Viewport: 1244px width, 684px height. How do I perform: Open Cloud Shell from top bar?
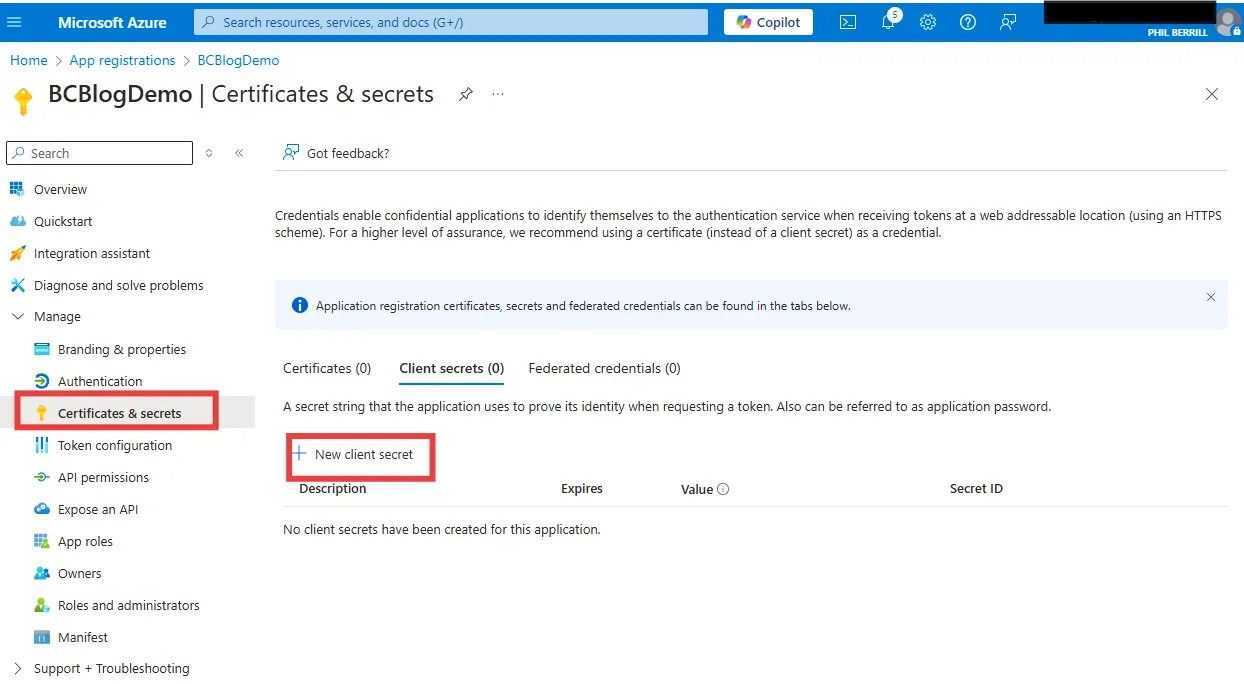848,22
